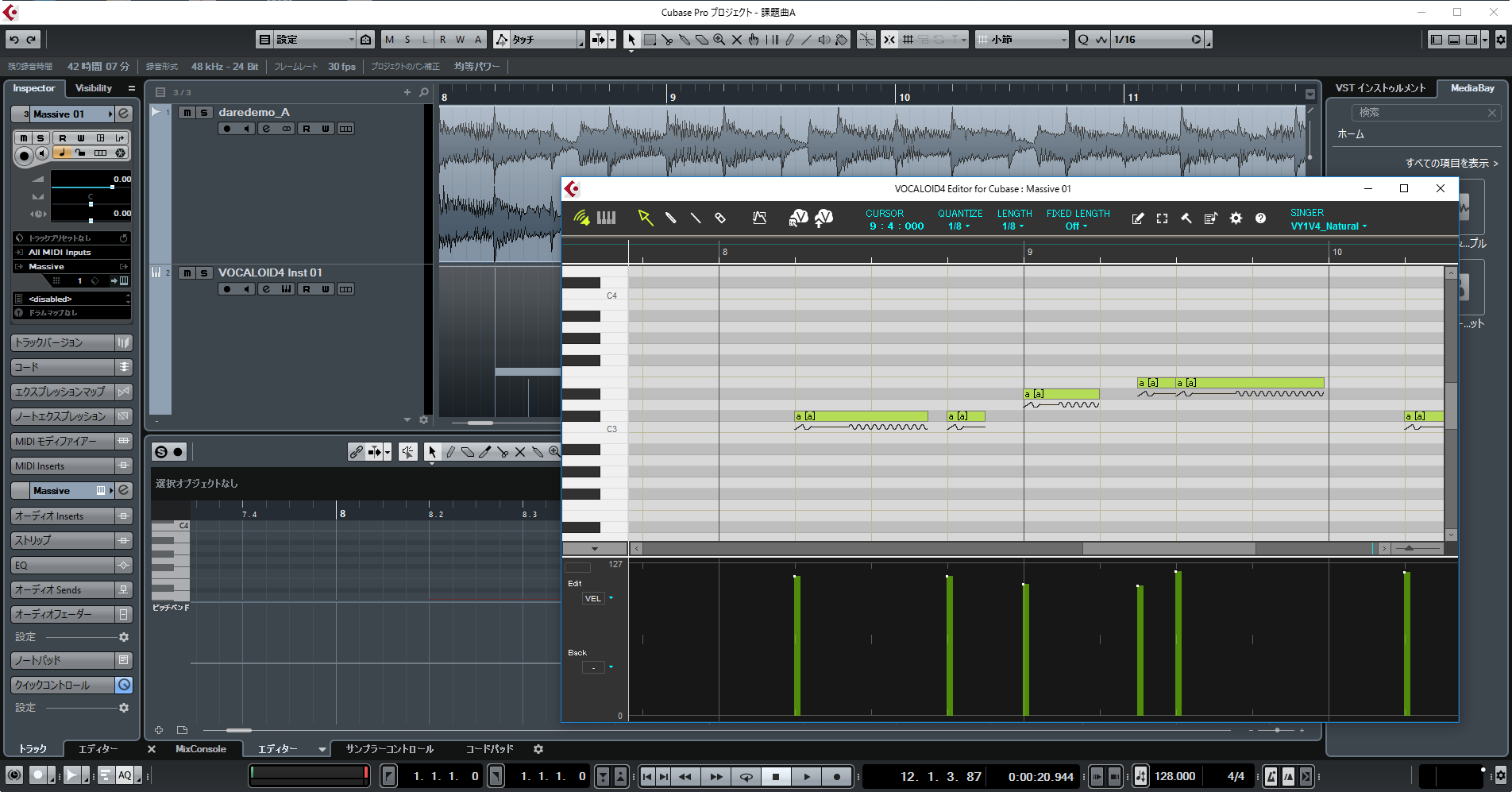Select the mute tool (X) in Cubase toolbar
Image resolution: width=1512 pixels, height=792 pixels.
point(736,40)
